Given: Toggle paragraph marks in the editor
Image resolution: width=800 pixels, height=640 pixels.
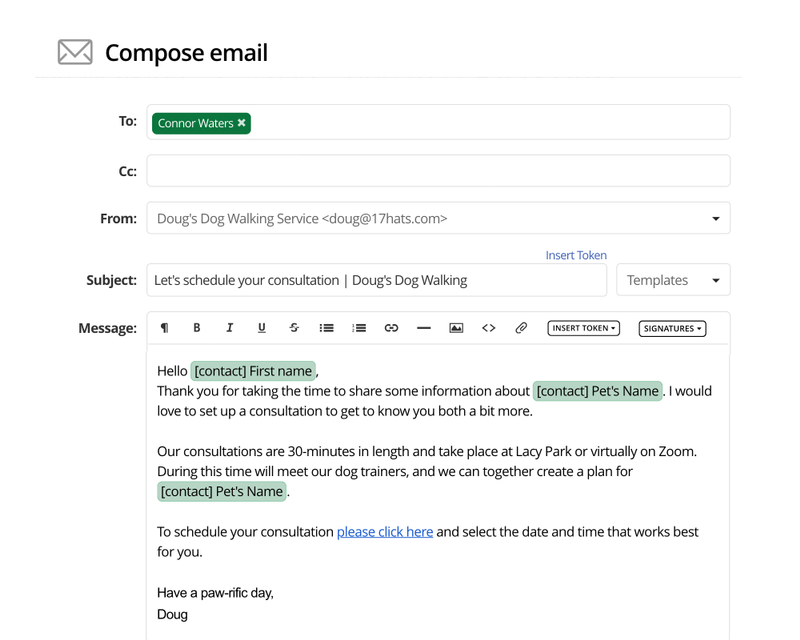Looking at the screenshot, I should 165,328.
